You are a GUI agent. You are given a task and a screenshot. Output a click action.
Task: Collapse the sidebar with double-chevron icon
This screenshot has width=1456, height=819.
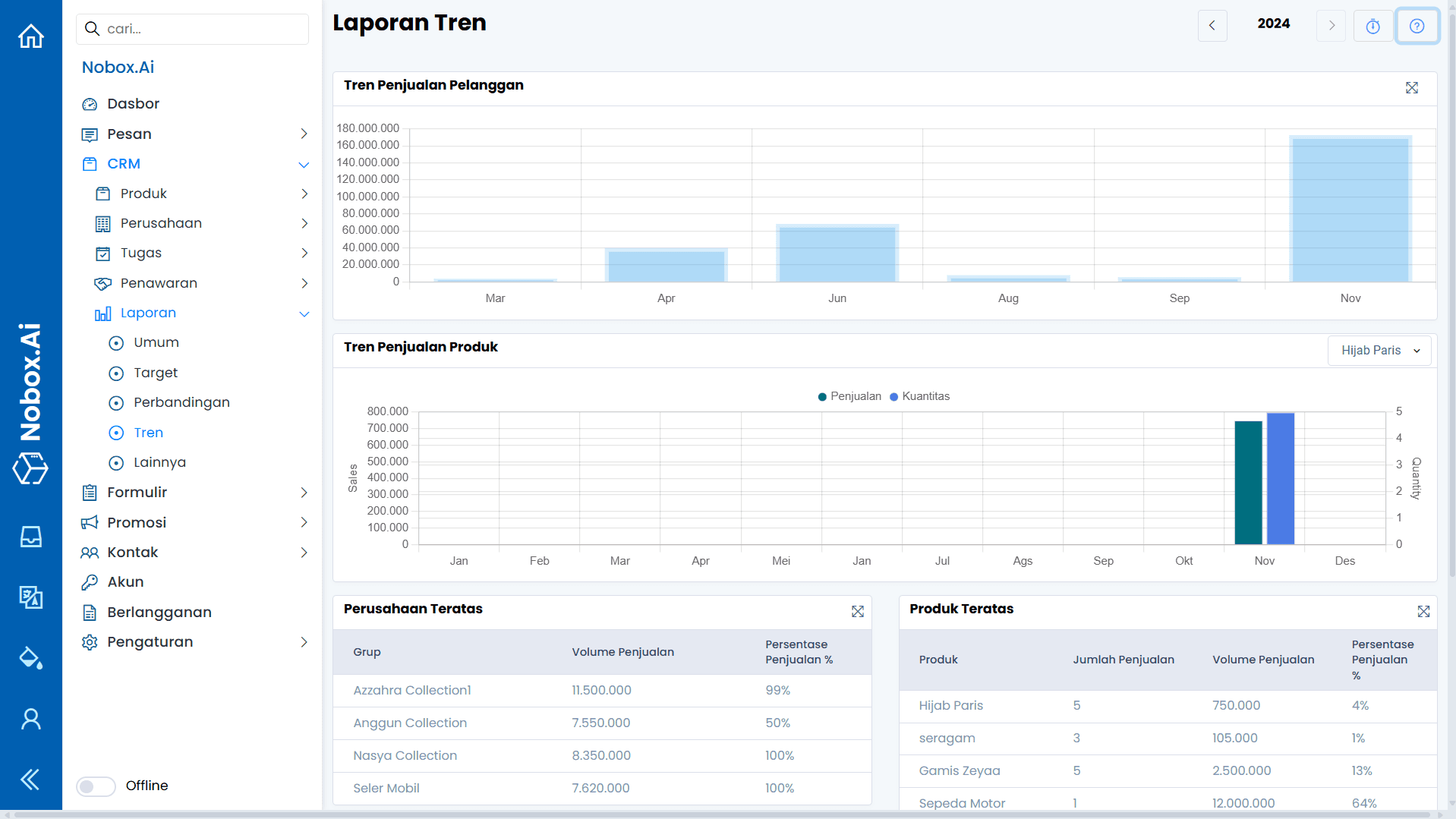pos(30,780)
